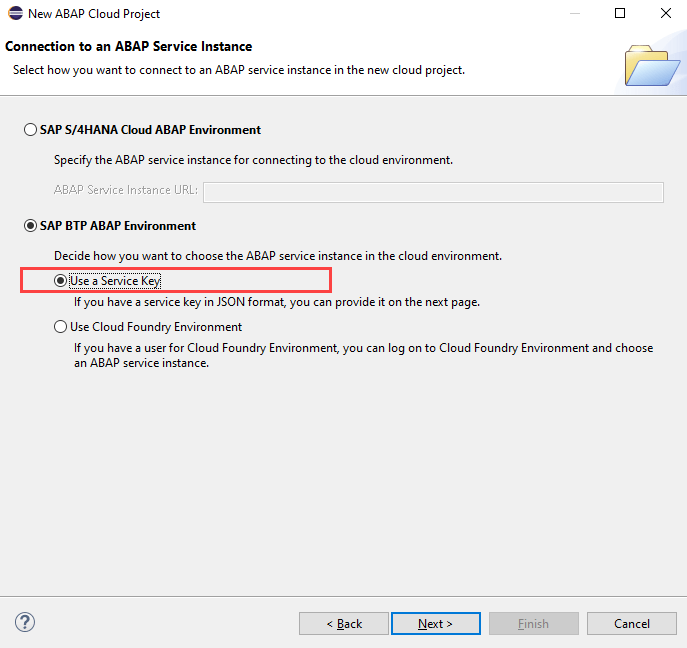Maximize the wizard dialog window
Image resolution: width=687 pixels, height=648 pixels.
pyautogui.click(x=620, y=14)
